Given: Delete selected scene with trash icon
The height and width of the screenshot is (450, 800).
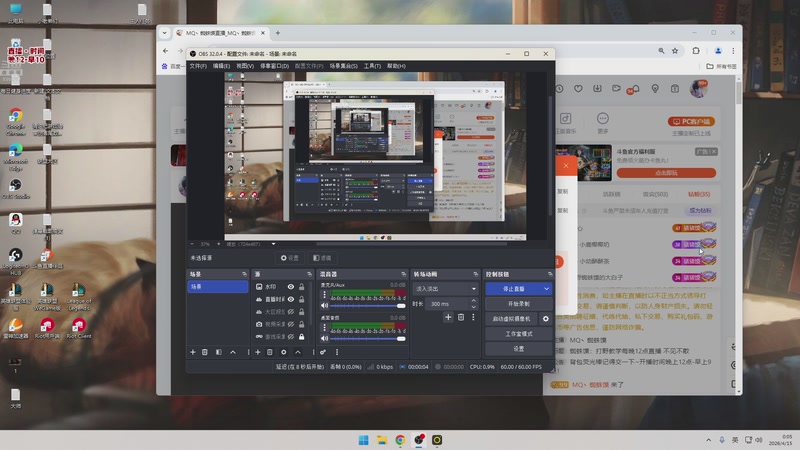Looking at the screenshot, I should click(205, 352).
